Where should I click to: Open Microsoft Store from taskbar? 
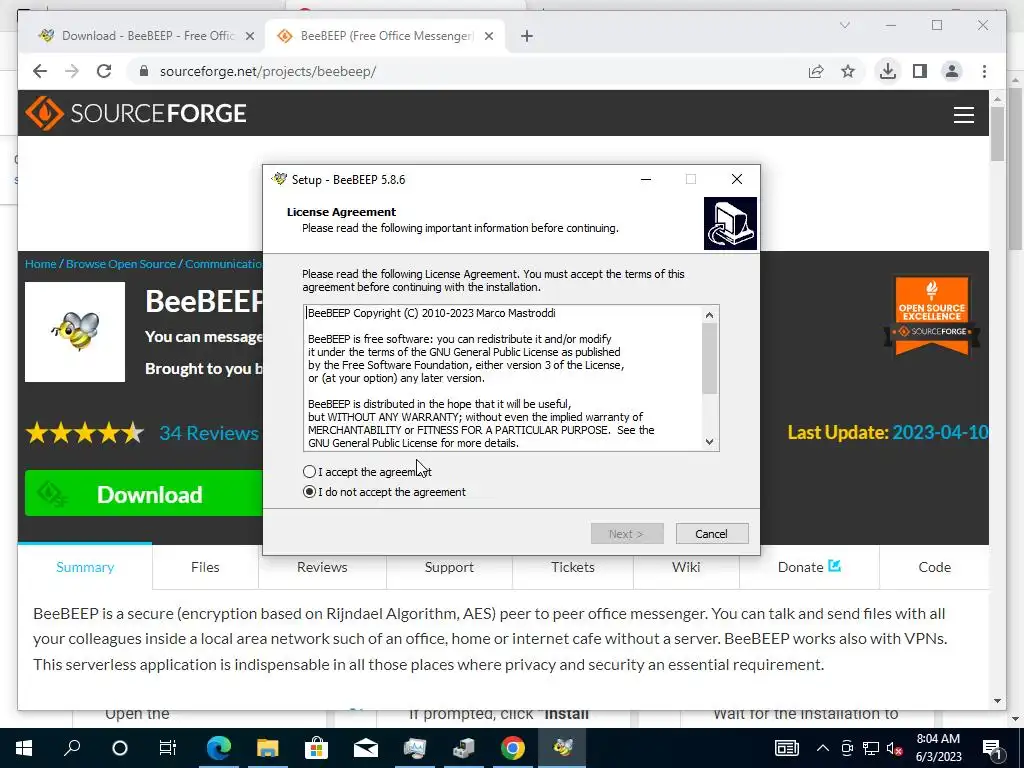(316, 748)
